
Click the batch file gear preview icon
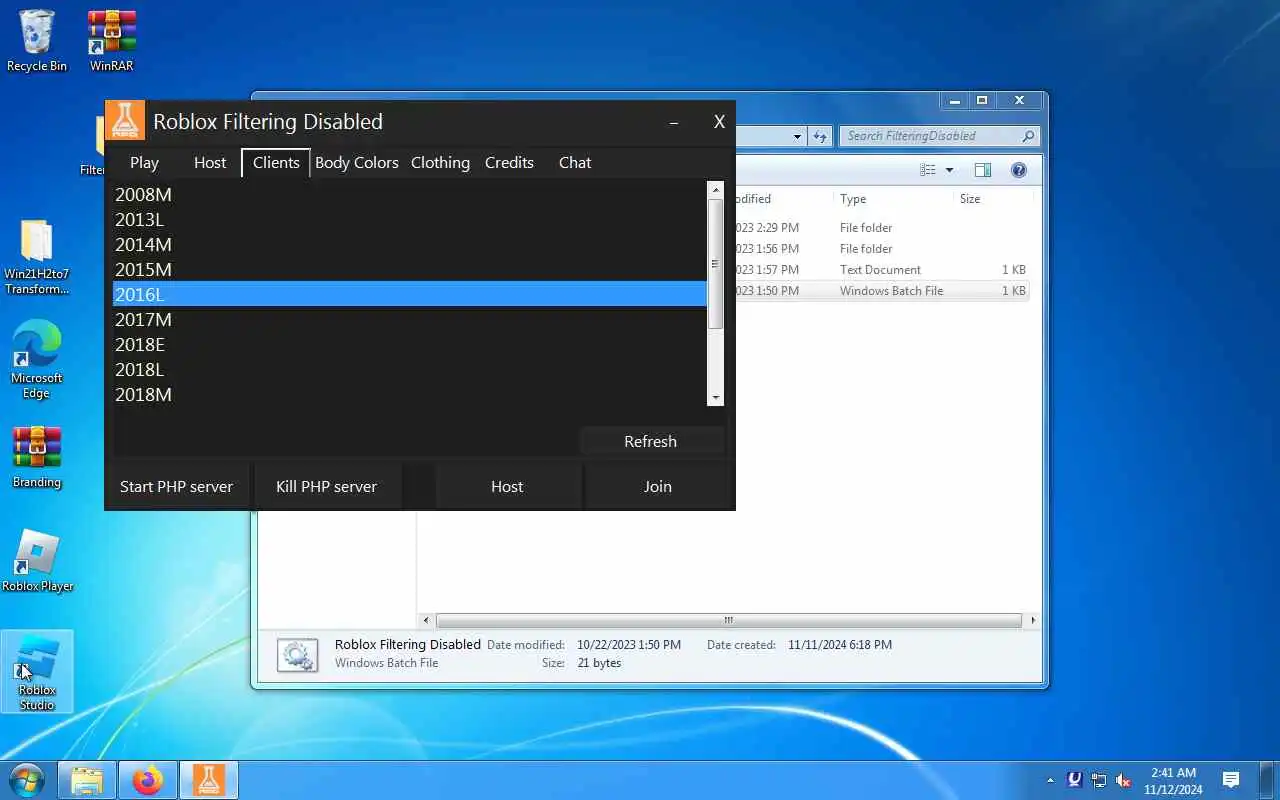click(297, 655)
